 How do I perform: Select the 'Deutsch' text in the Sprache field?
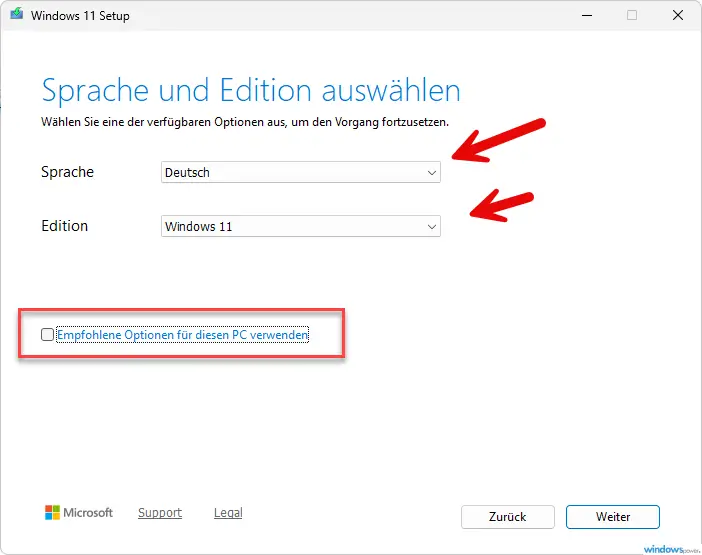(188, 173)
